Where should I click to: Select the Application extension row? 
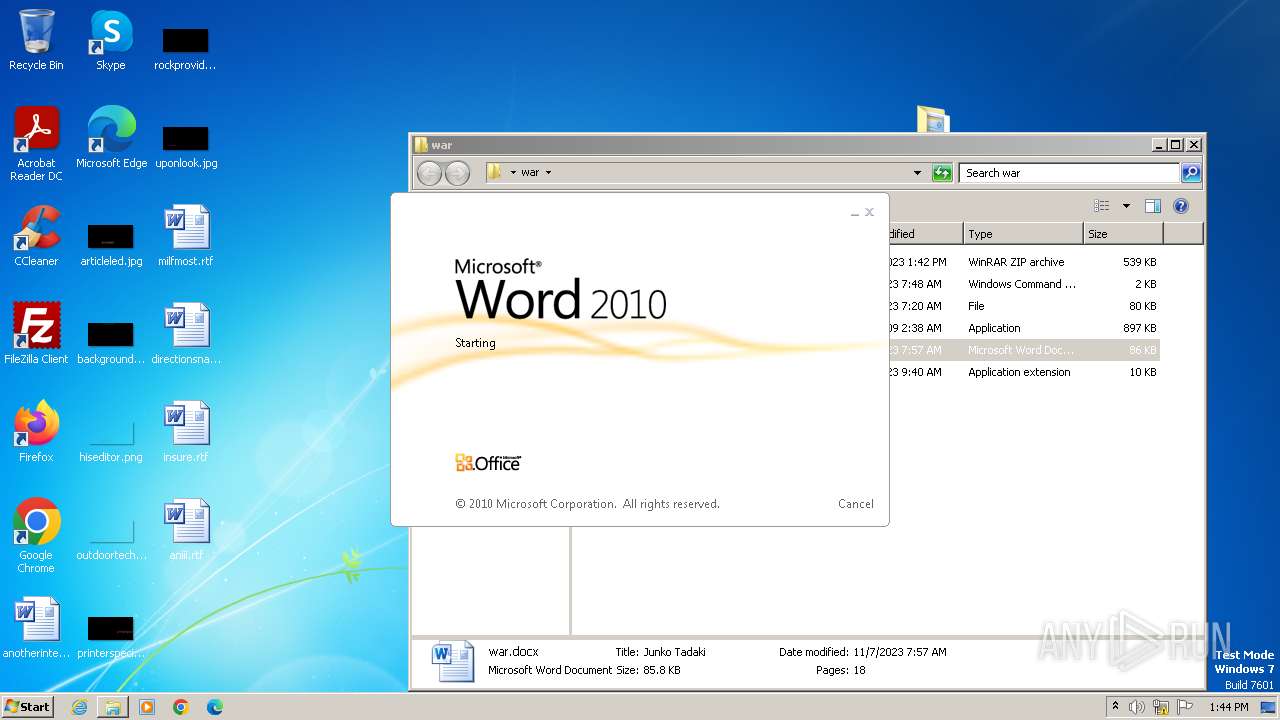coord(1022,372)
